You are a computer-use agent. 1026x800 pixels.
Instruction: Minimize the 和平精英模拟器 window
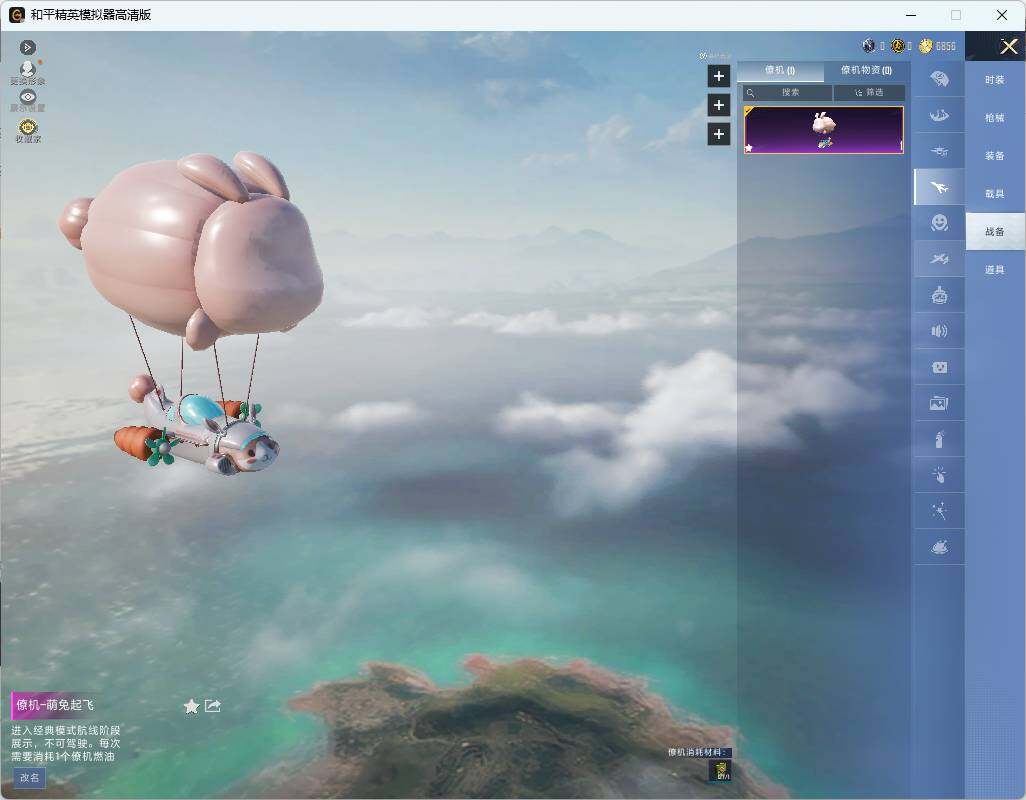(x=911, y=15)
